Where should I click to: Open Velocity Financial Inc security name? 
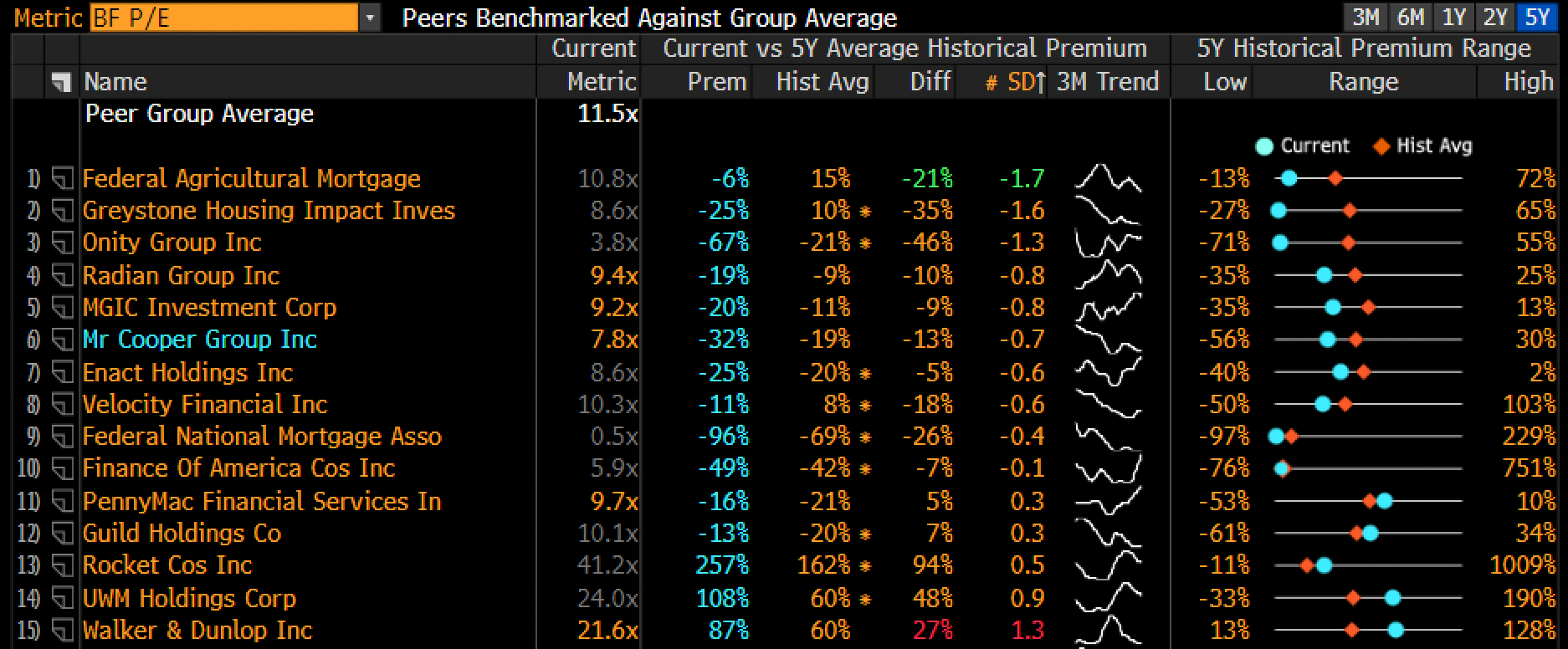click(x=204, y=405)
